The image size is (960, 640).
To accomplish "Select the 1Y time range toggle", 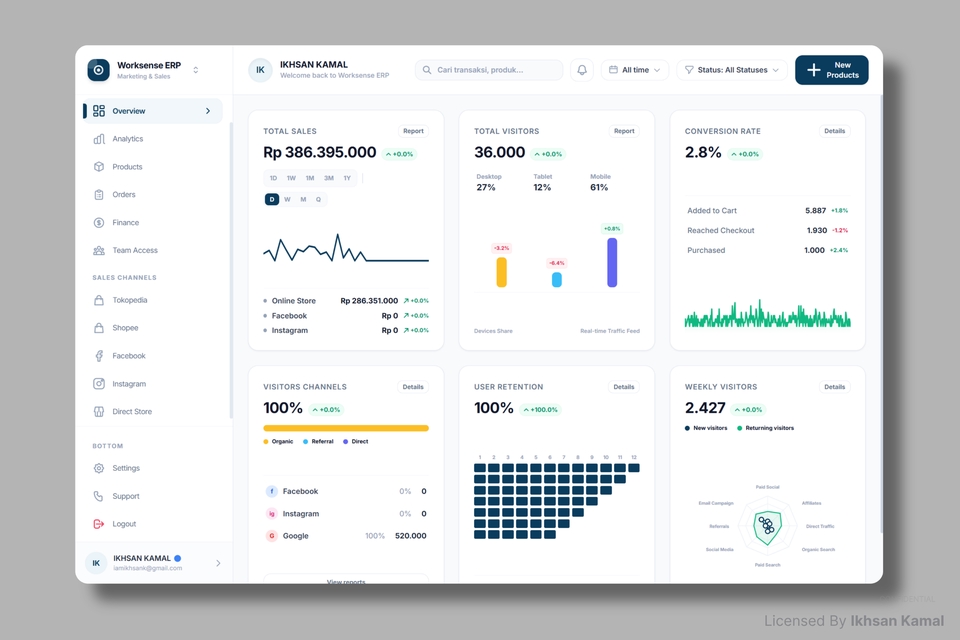I will pos(347,178).
